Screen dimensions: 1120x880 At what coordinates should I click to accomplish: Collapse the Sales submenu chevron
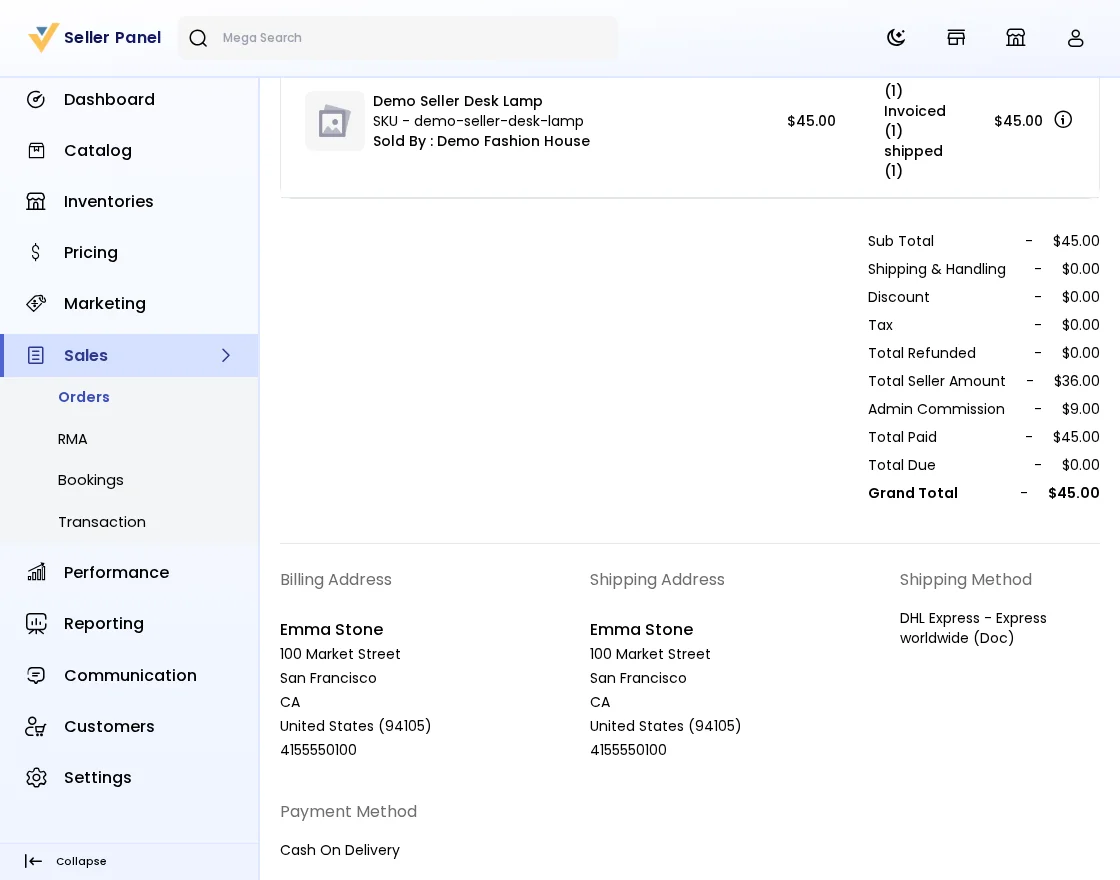(226, 355)
